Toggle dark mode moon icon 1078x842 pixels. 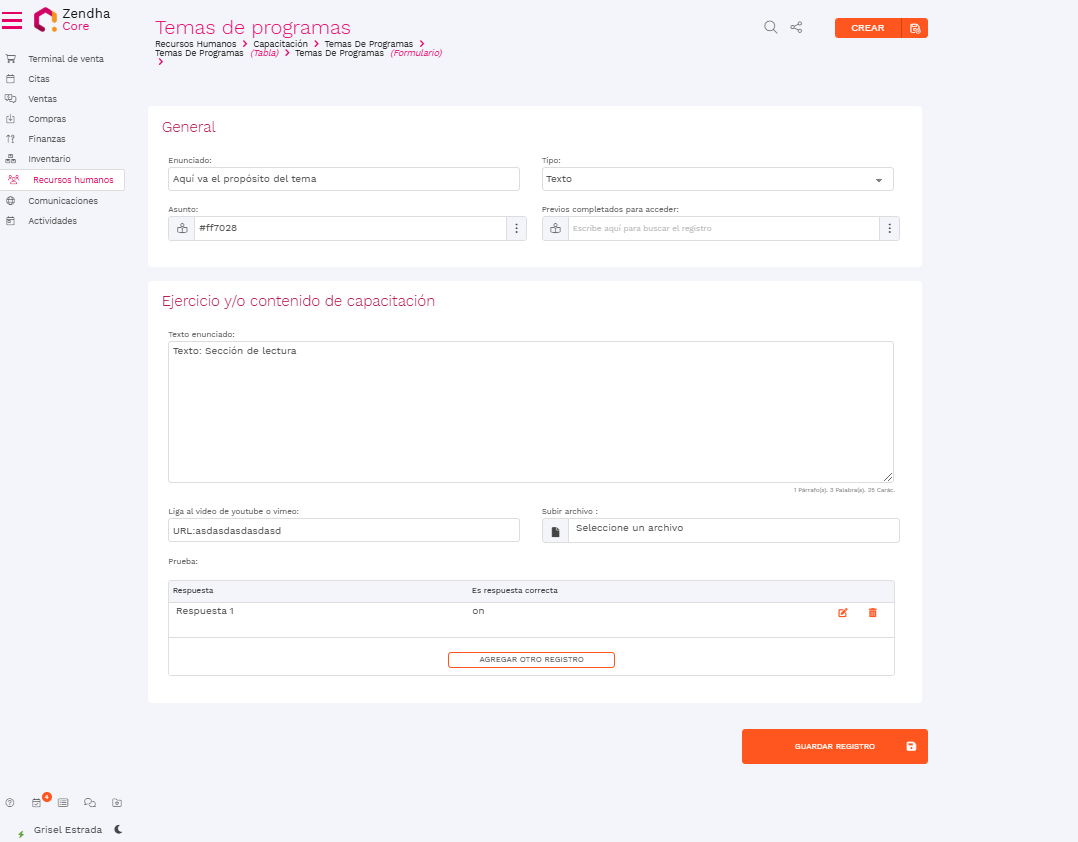(x=118, y=829)
